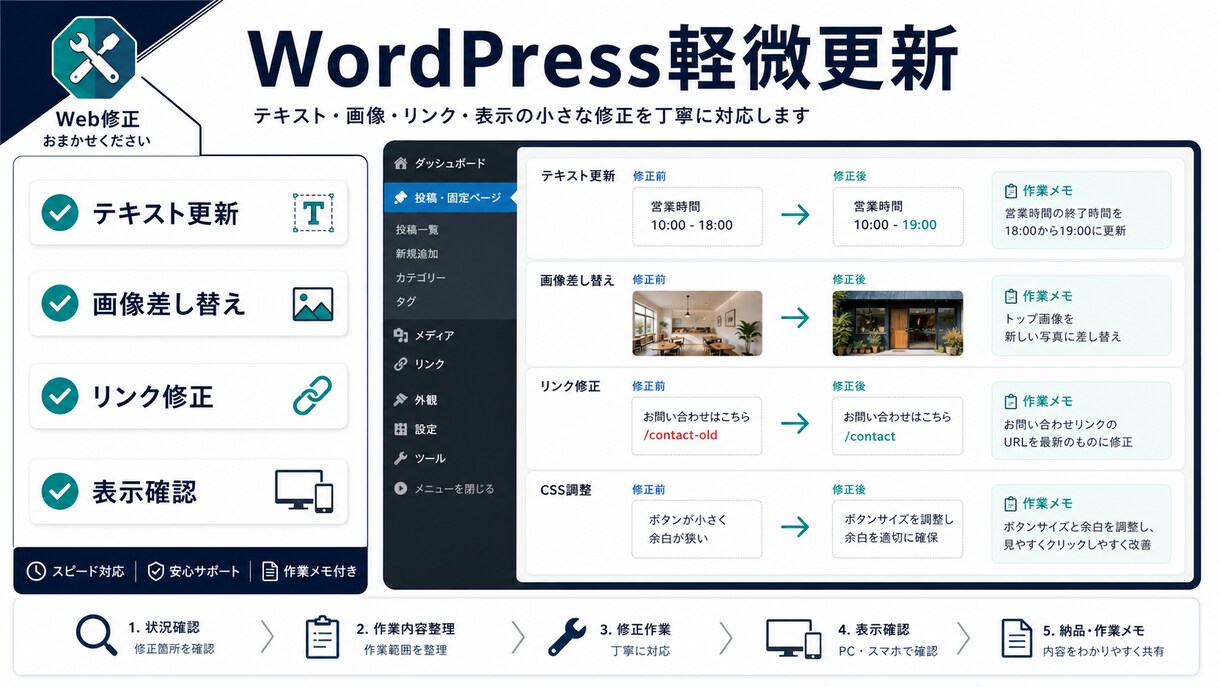1220x687 pixels.
Task: Toggle the checkmark beside テキスト更新
Action: (x=60, y=213)
